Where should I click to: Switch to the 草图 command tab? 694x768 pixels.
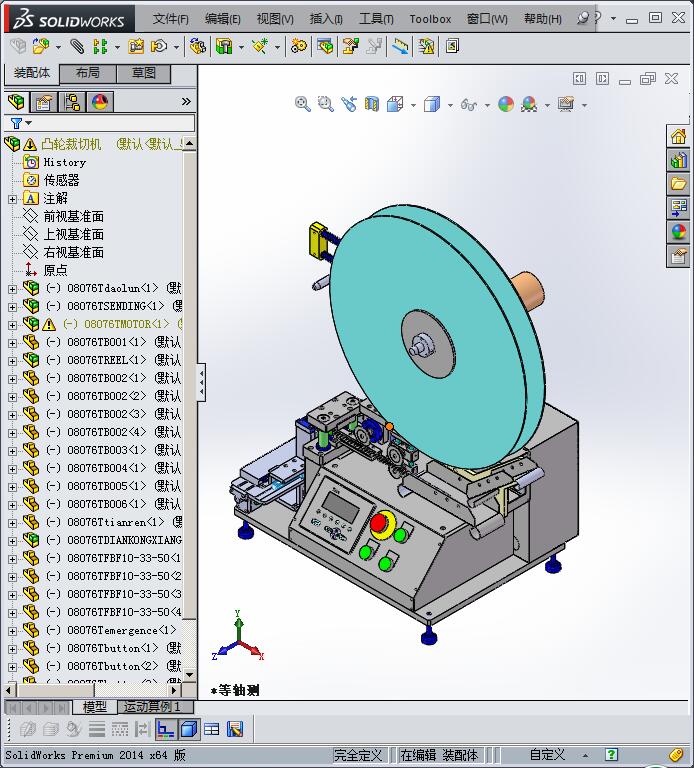144,73
